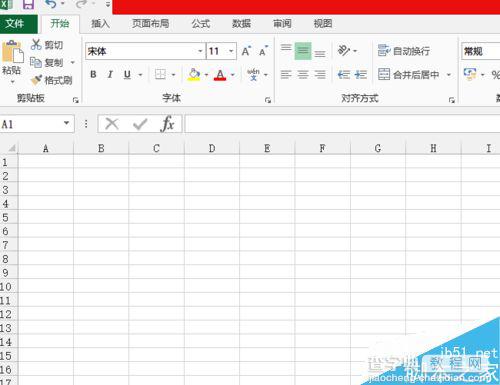Click 合并后居中 (Merge & Center) button
This screenshot has width=500, height=385.
pos(409,74)
